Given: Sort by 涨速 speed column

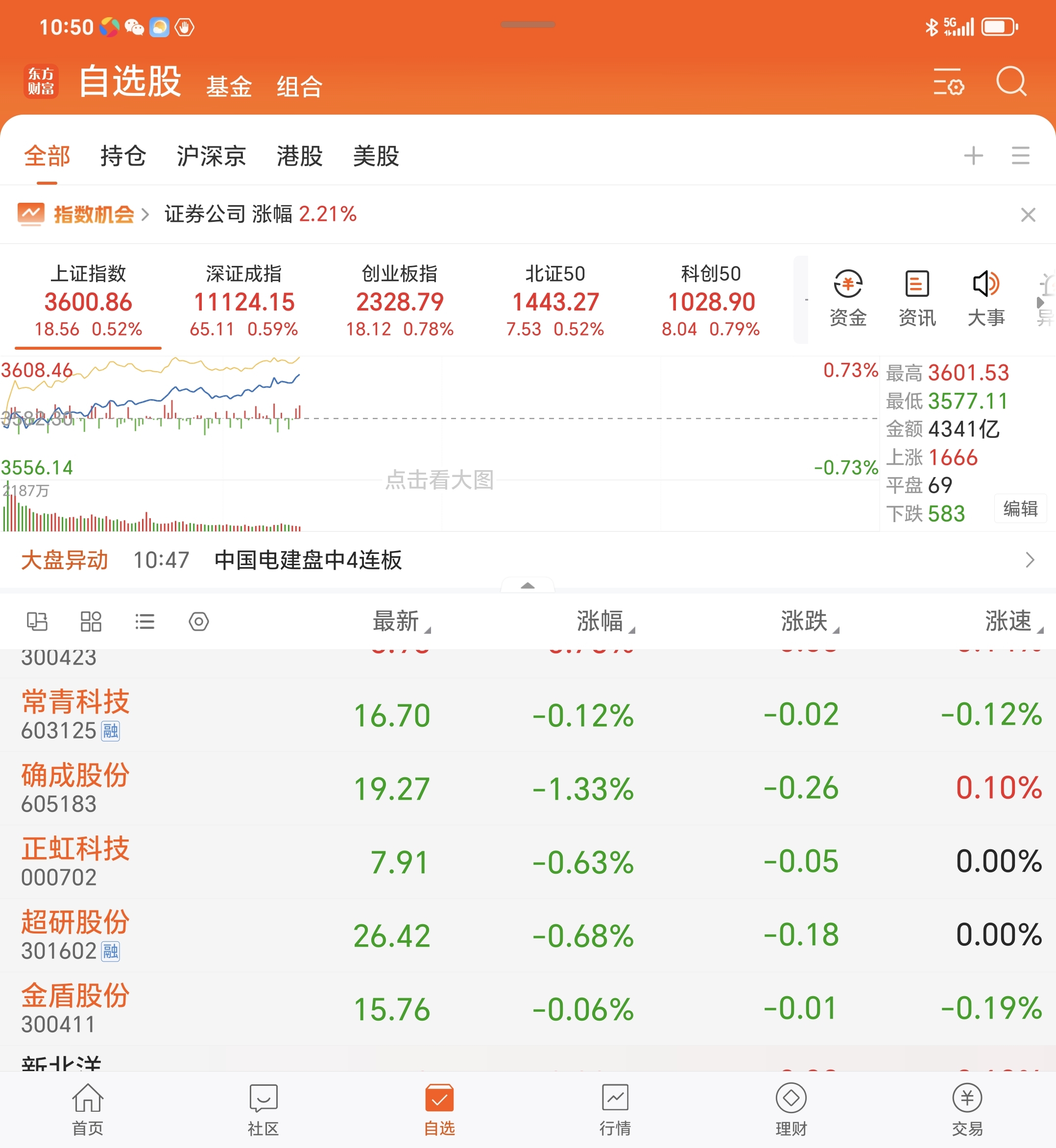Looking at the screenshot, I should coord(1014,621).
